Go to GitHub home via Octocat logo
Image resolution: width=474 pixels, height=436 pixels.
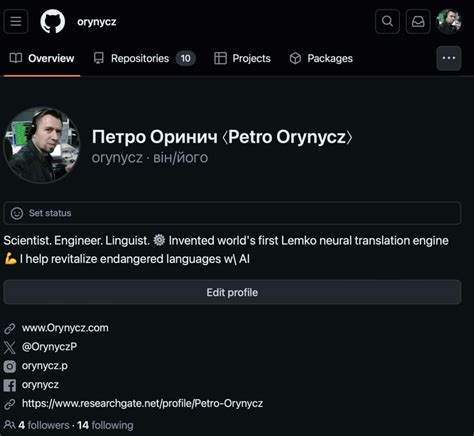[x=53, y=22]
